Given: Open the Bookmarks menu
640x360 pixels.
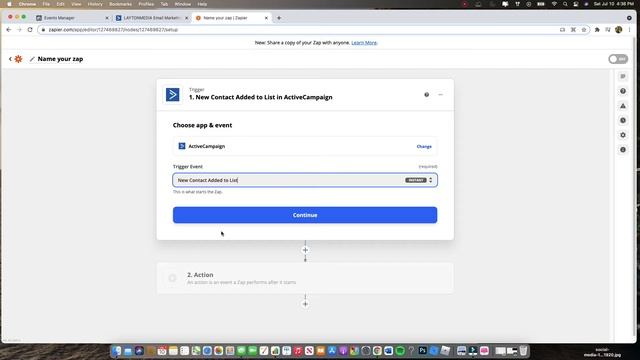Looking at the screenshot, I should coord(120,4).
